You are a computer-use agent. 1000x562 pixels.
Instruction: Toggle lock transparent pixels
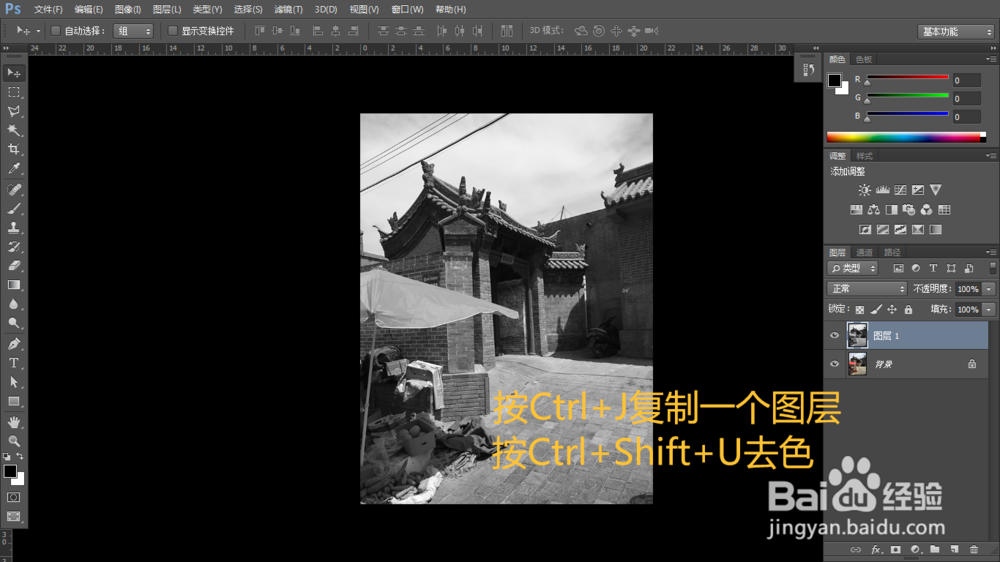860,309
